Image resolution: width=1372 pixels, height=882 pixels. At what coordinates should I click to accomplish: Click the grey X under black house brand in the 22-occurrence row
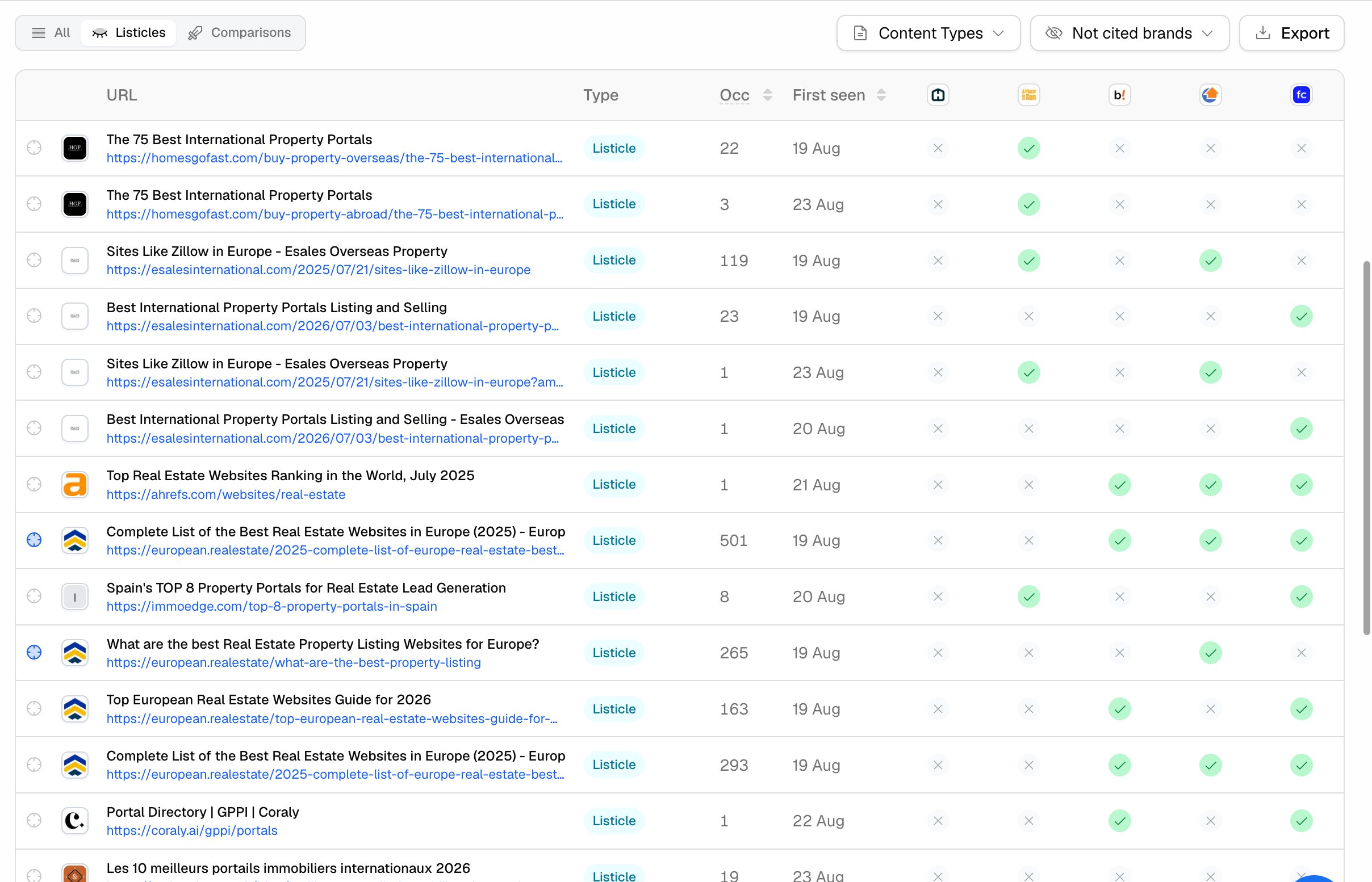(x=938, y=148)
